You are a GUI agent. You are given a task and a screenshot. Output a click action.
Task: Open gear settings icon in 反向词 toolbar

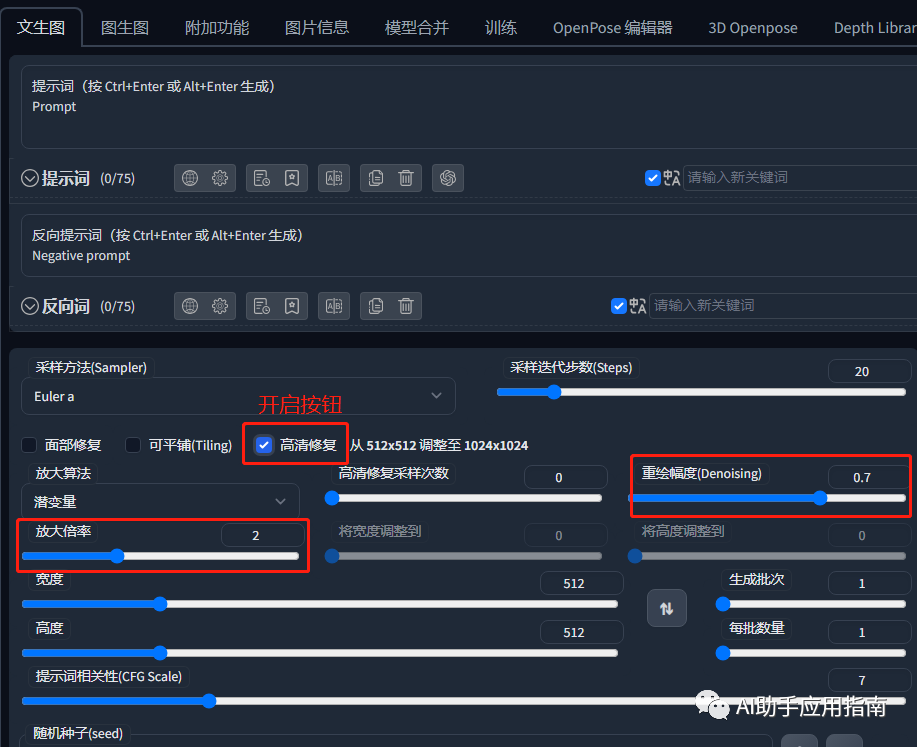220,306
